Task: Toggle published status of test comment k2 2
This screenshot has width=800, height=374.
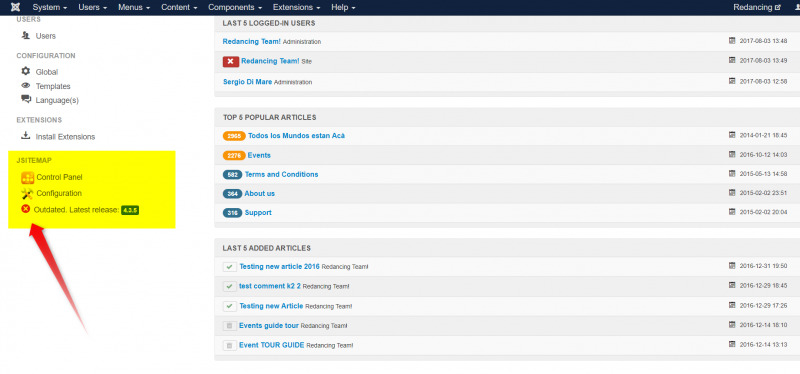Action: click(x=230, y=286)
